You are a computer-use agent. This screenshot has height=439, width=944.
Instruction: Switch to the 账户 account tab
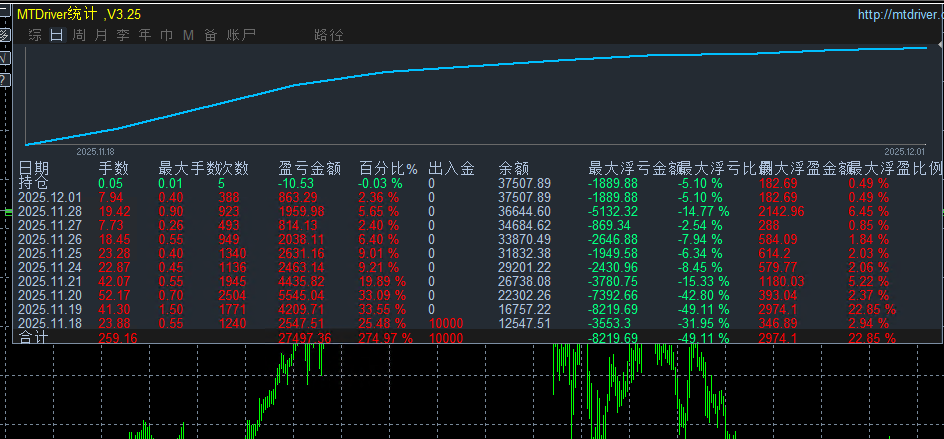pyautogui.click(x=241, y=35)
